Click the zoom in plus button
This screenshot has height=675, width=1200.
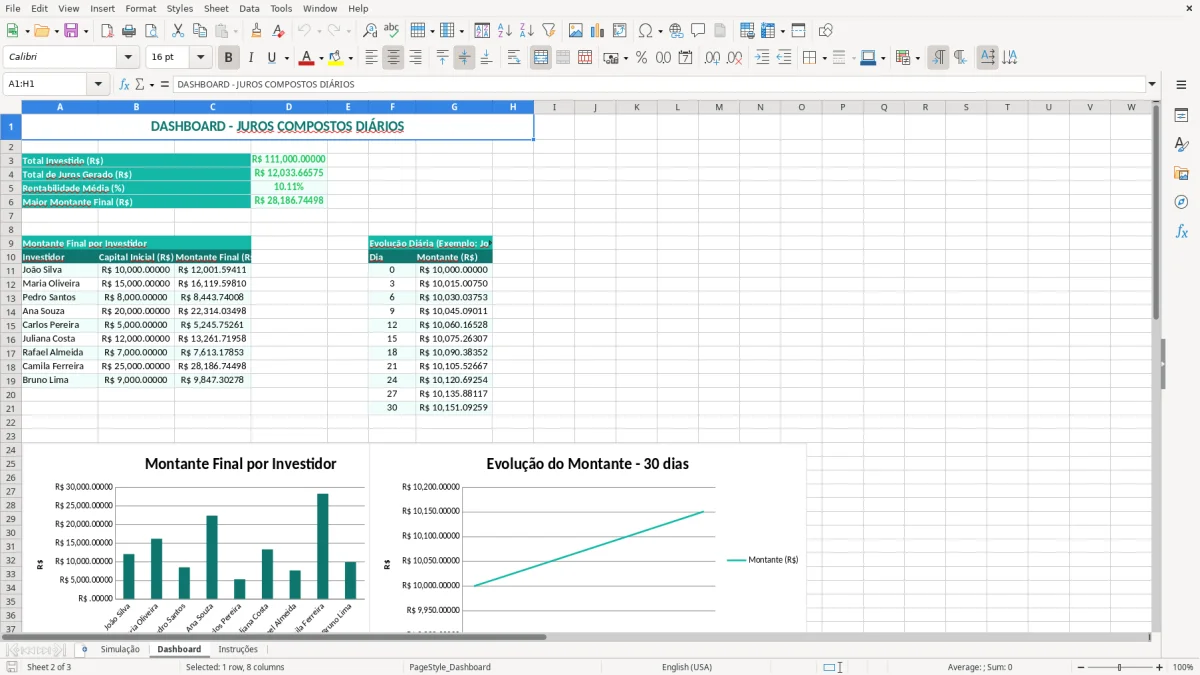1160,667
